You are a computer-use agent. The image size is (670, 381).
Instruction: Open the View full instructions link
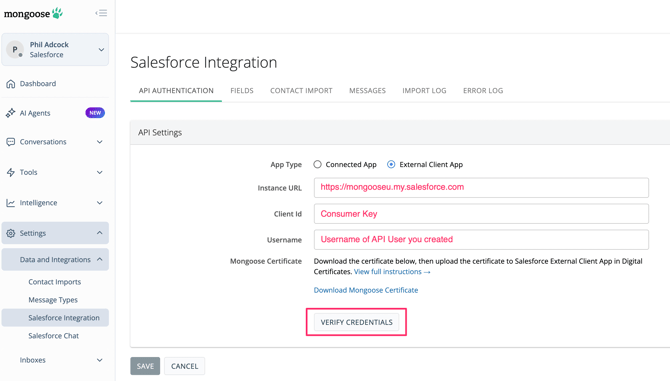pyautogui.click(x=392, y=272)
